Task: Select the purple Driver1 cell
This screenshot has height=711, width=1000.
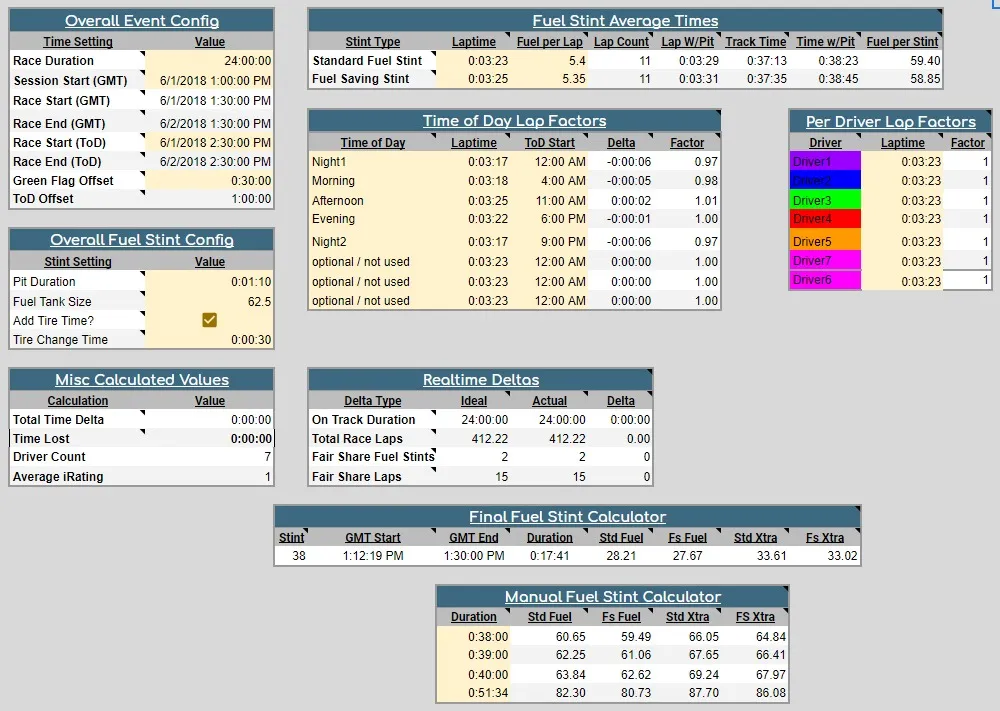Action: pos(825,162)
